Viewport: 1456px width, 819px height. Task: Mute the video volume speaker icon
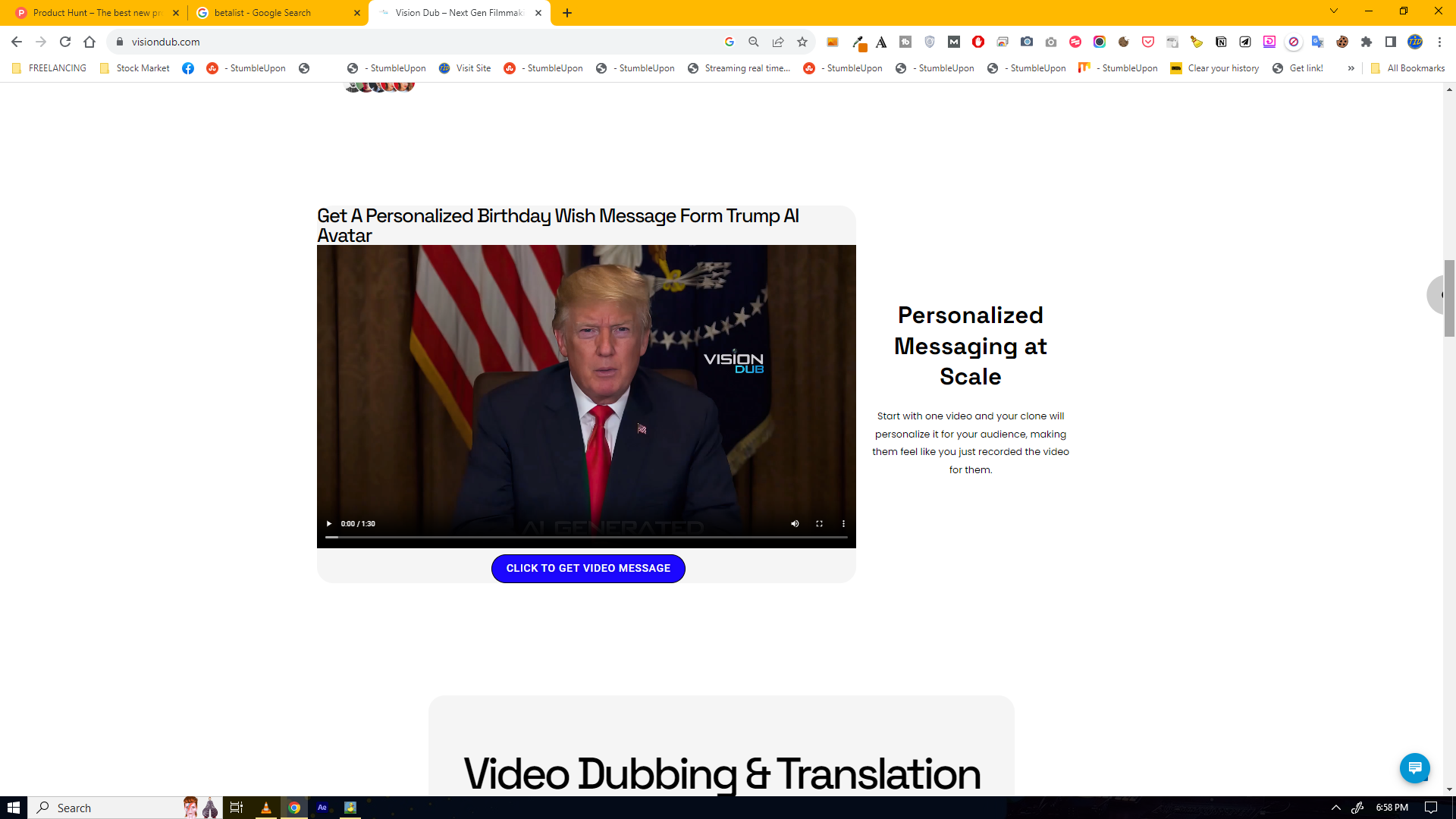[x=795, y=523]
